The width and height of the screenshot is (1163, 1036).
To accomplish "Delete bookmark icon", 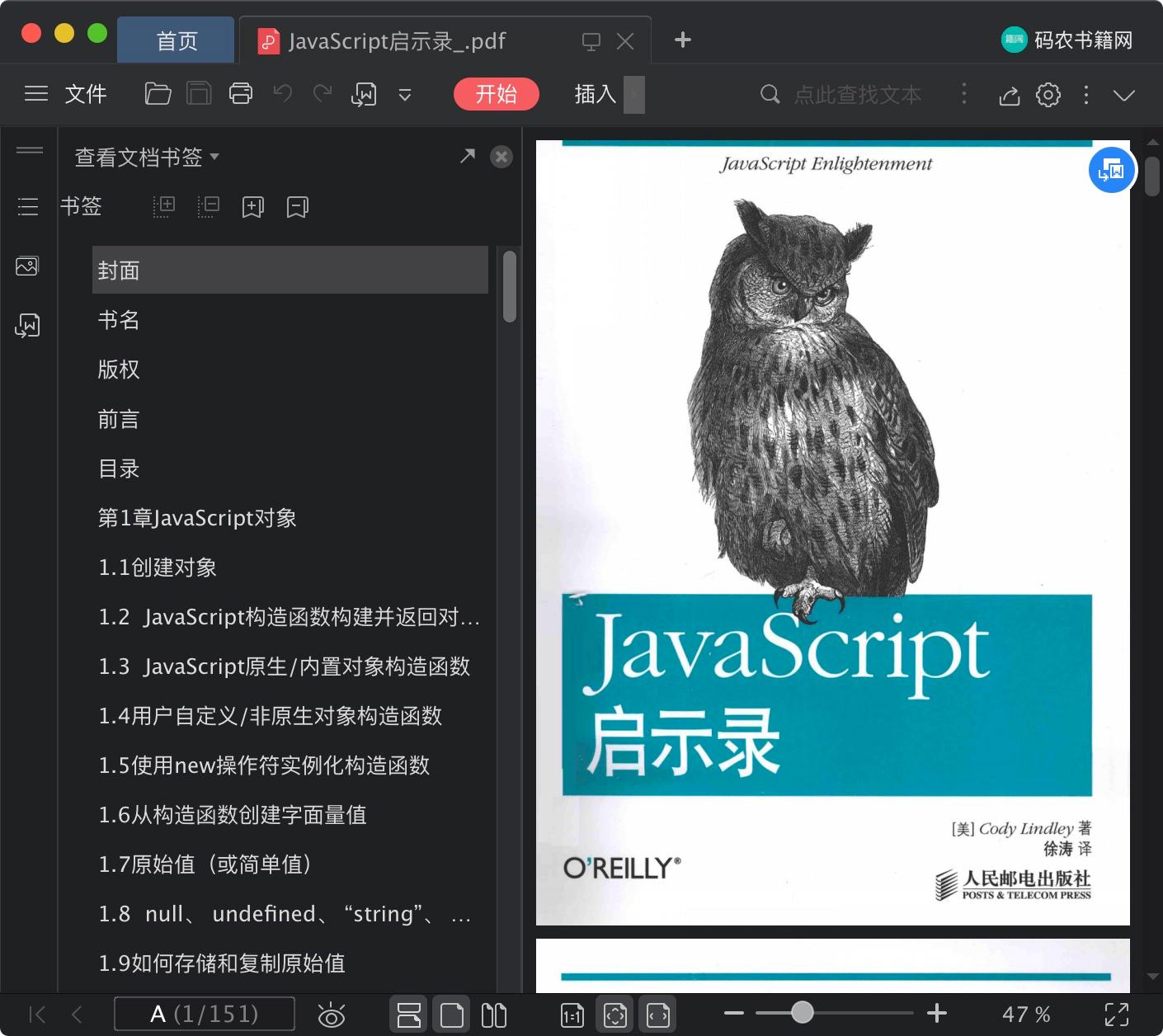I will 298,207.
